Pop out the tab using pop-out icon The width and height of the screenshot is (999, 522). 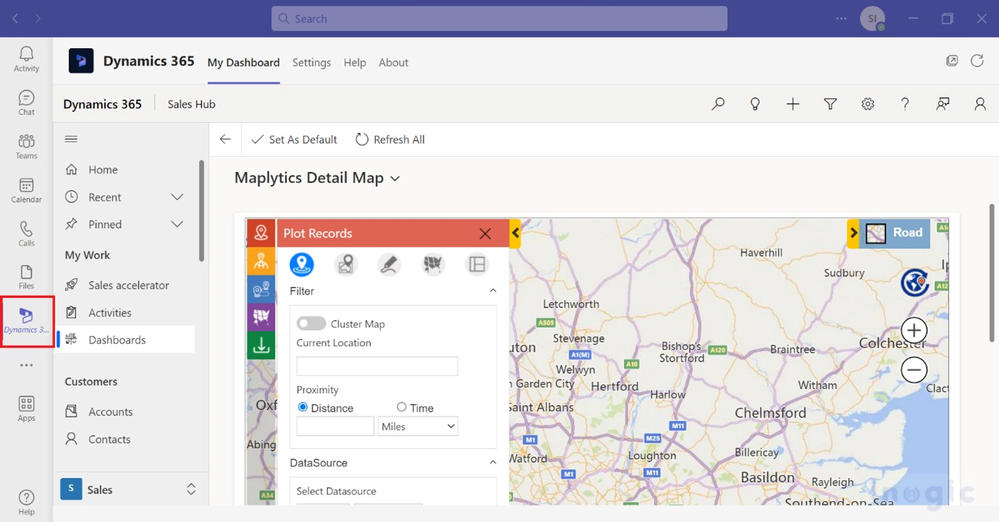(x=952, y=61)
